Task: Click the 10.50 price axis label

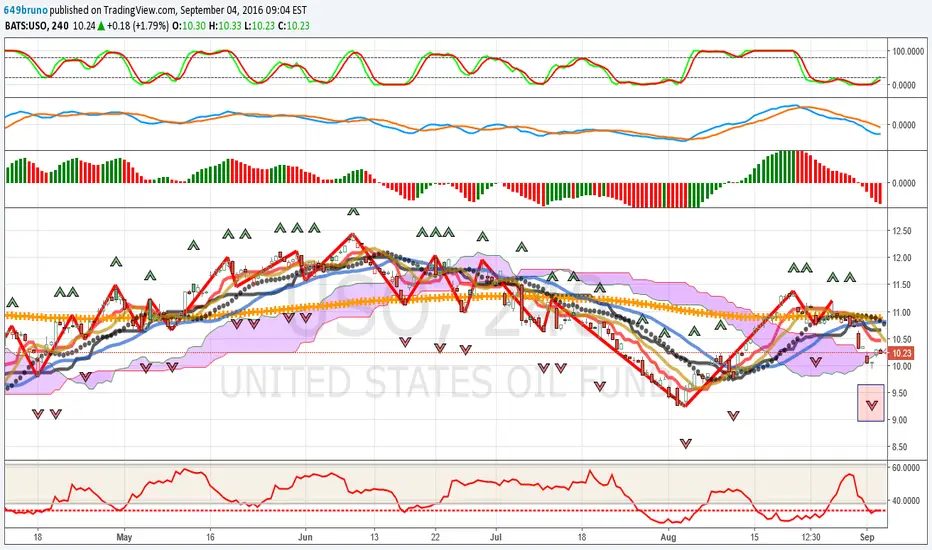Action: 902,340
